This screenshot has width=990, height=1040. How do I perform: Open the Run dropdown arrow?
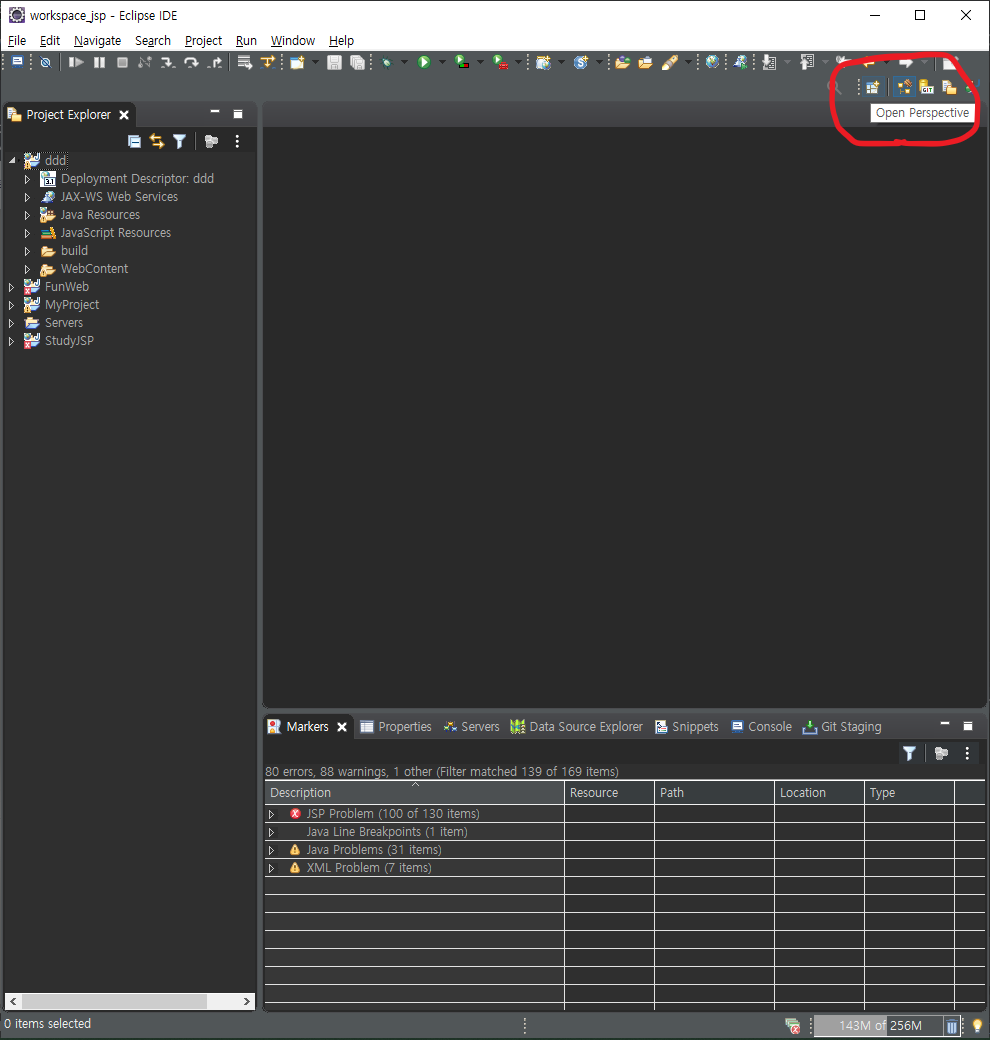point(442,62)
